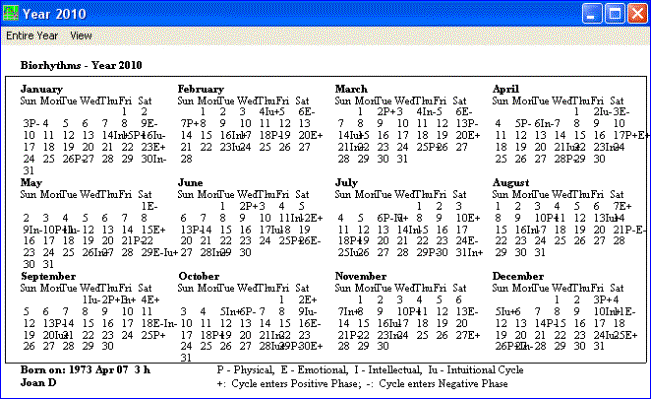651x399 pixels.
Task: Click the name 'Joan D'
Action: click(x=38, y=382)
